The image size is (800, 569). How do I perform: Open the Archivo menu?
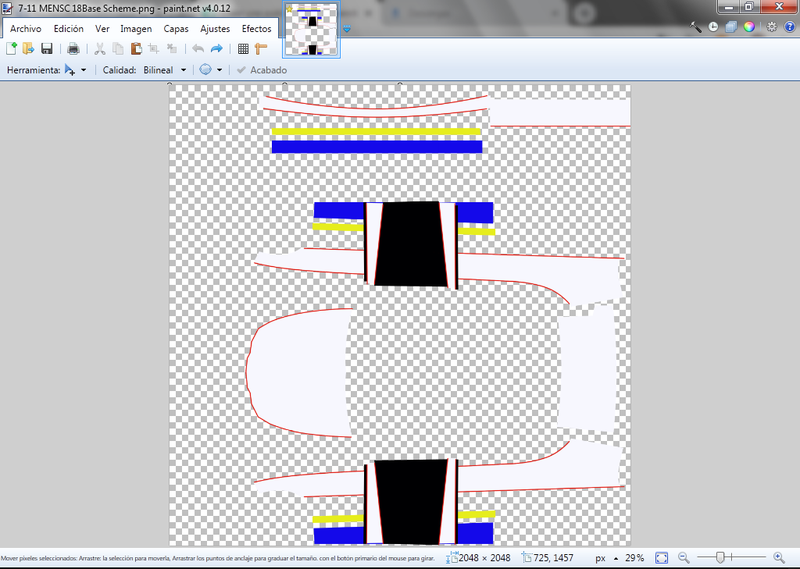click(26, 29)
